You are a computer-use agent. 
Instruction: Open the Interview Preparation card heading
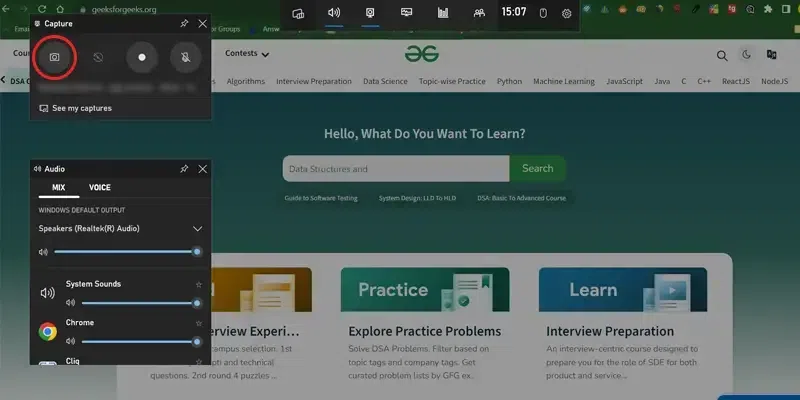tap(610, 331)
